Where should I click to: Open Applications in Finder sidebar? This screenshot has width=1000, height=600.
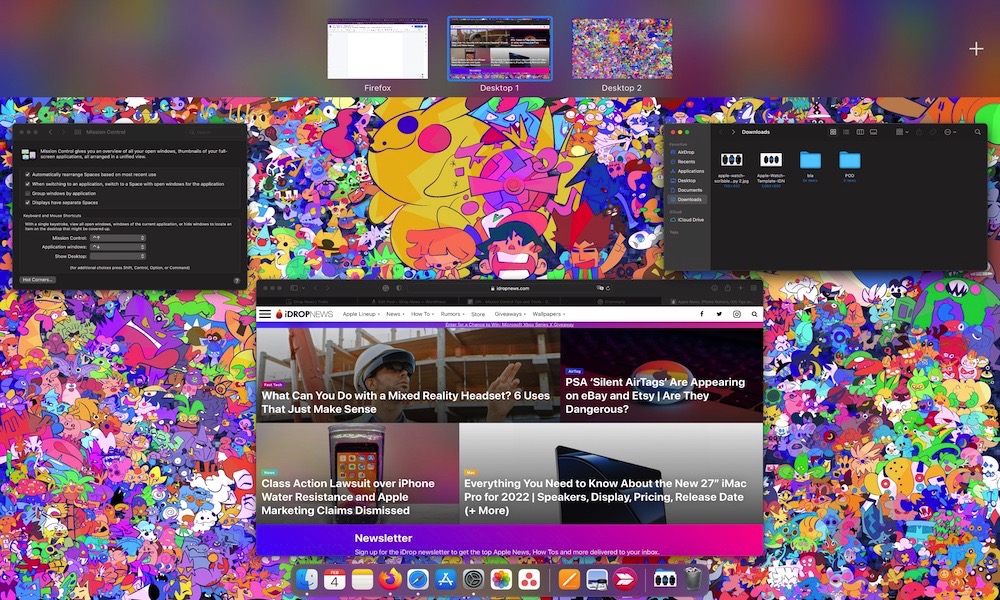pyautogui.click(x=690, y=171)
